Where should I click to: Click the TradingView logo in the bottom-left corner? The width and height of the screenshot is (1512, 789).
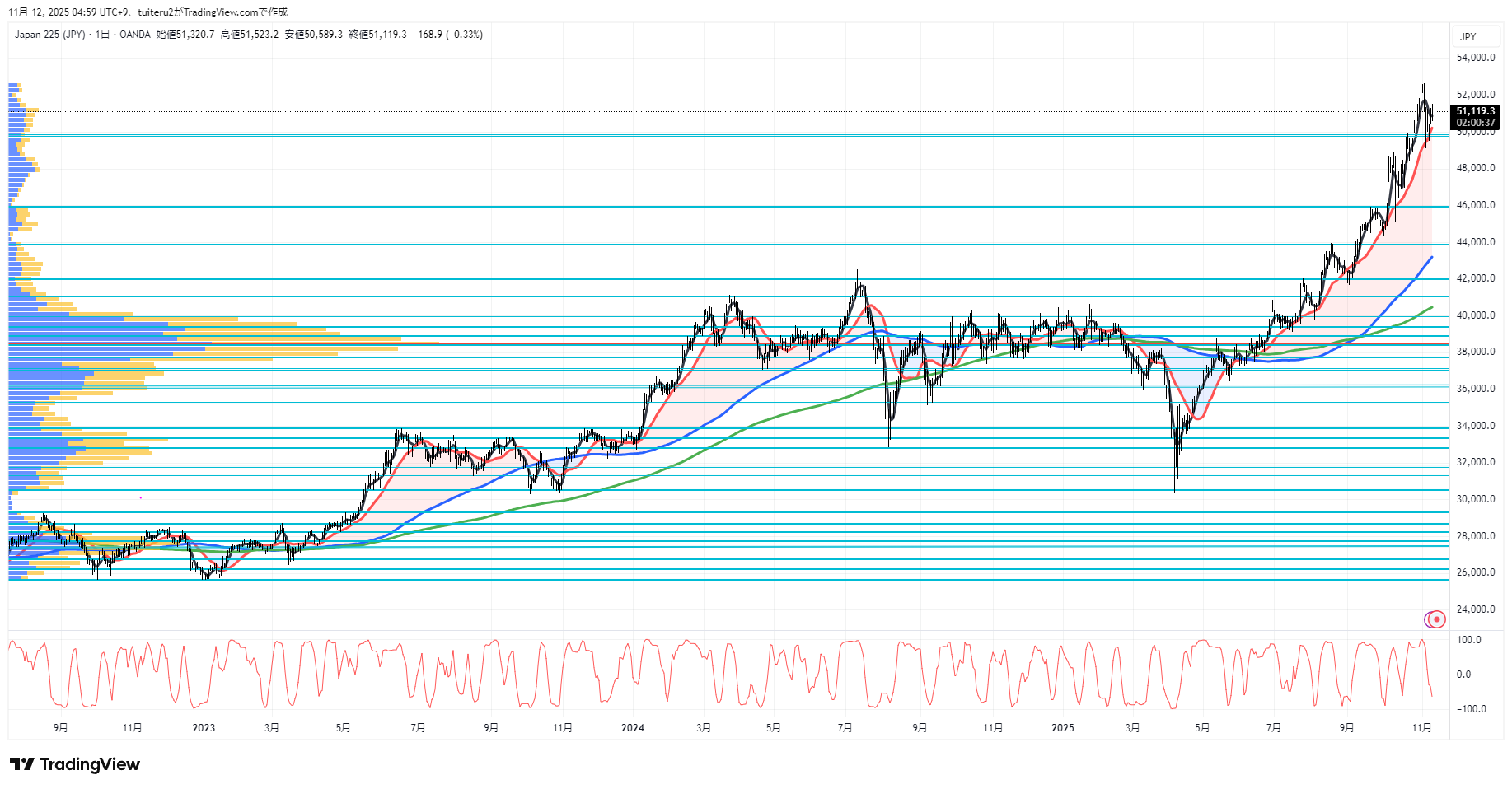coord(75,764)
